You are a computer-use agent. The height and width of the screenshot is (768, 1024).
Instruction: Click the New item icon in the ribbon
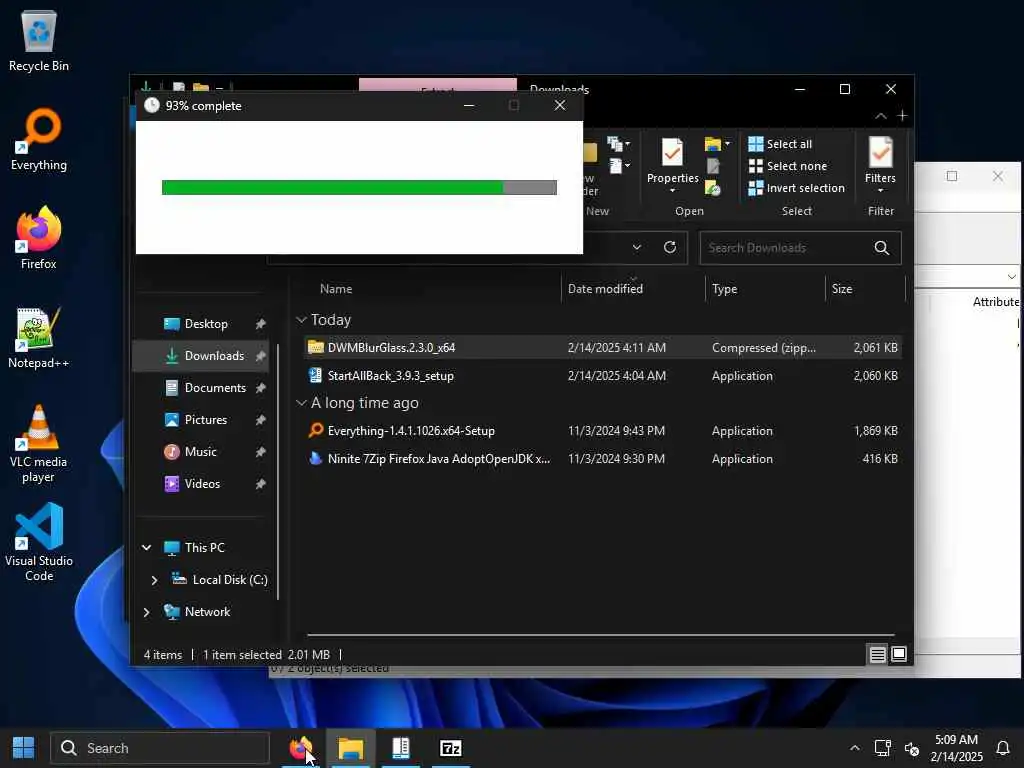pos(618,143)
